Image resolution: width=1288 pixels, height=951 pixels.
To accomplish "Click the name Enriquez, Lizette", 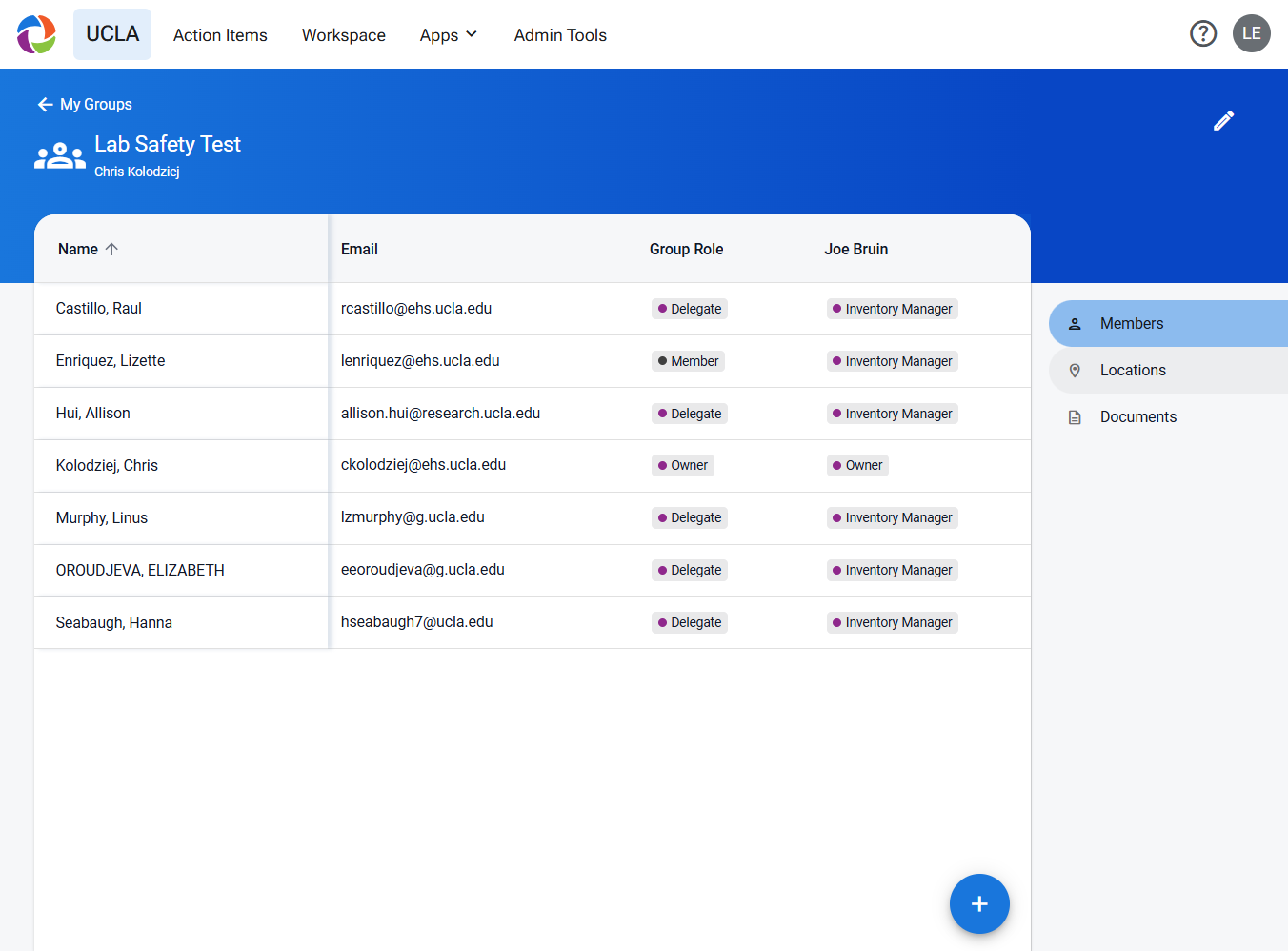I will [x=111, y=361].
